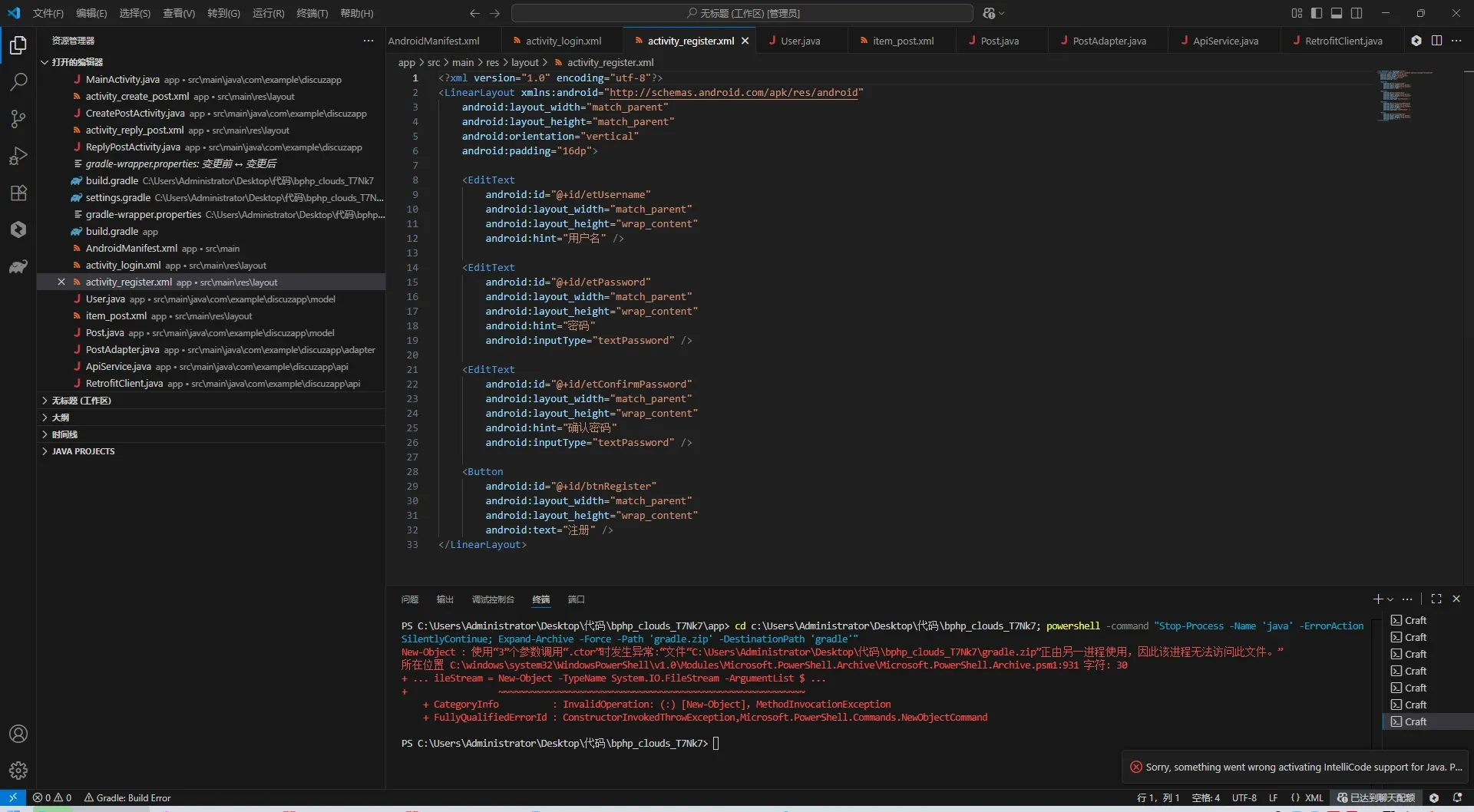Open the 终端(T) menu
The width and height of the screenshot is (1474, 812).
click(312, 13)
